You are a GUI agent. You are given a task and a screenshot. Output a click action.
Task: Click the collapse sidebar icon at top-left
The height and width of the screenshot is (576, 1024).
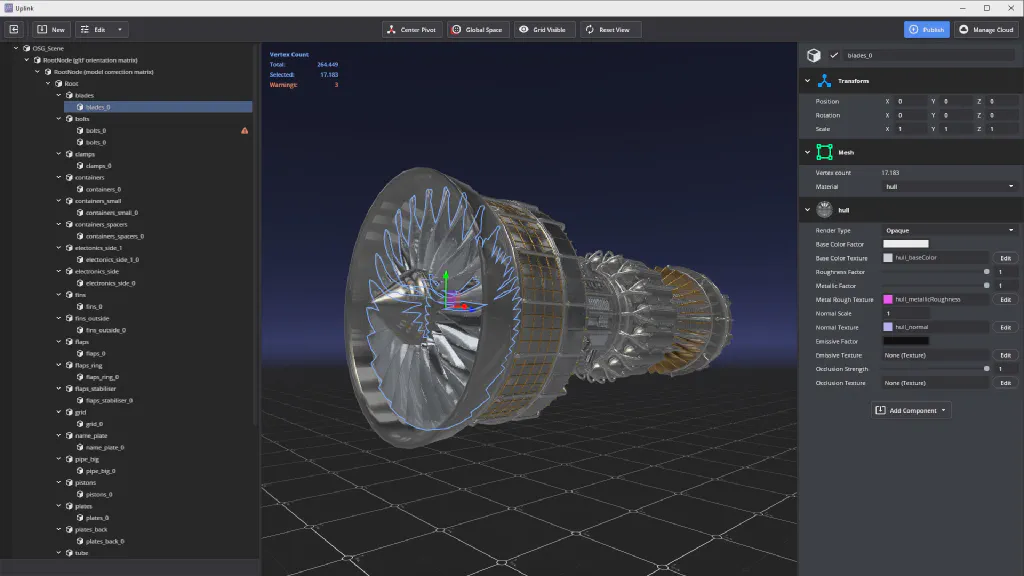coord(14,30)
